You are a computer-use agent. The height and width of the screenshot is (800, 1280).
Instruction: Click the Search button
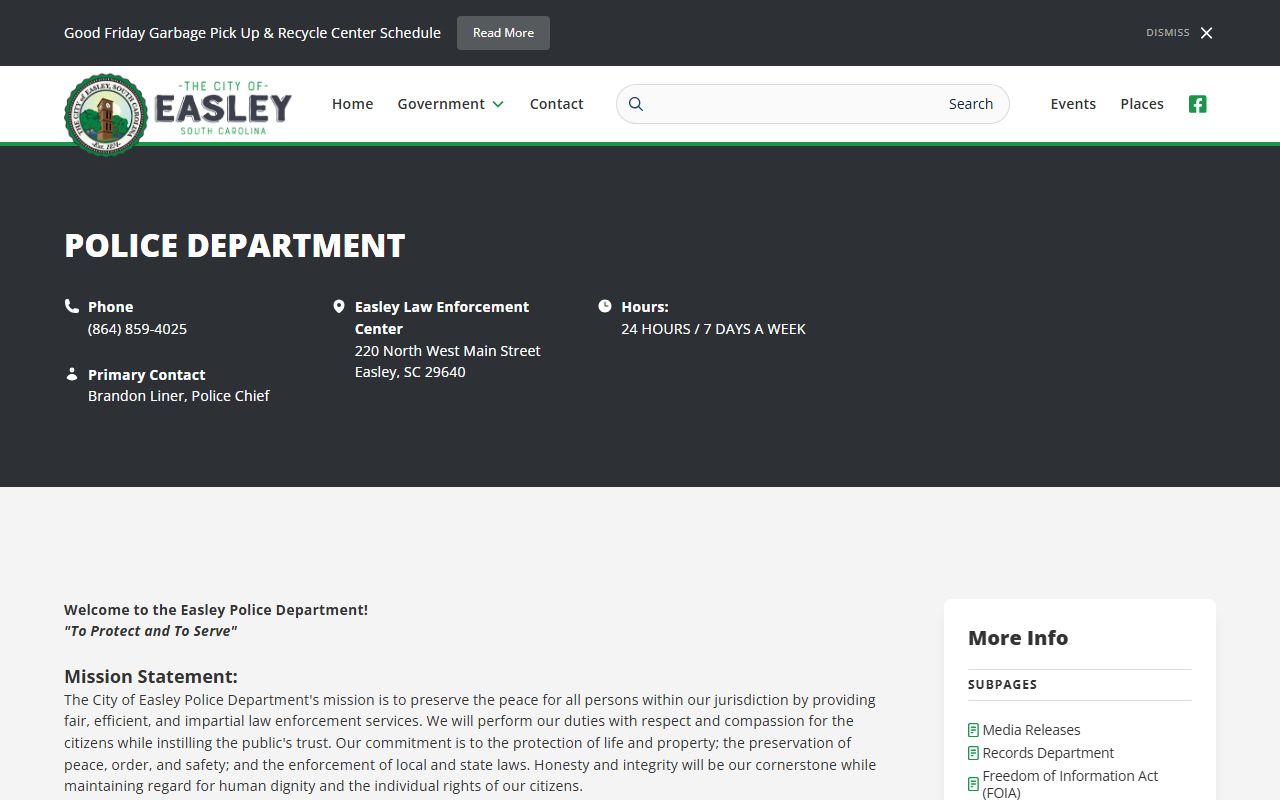click(x=970, y=104)
